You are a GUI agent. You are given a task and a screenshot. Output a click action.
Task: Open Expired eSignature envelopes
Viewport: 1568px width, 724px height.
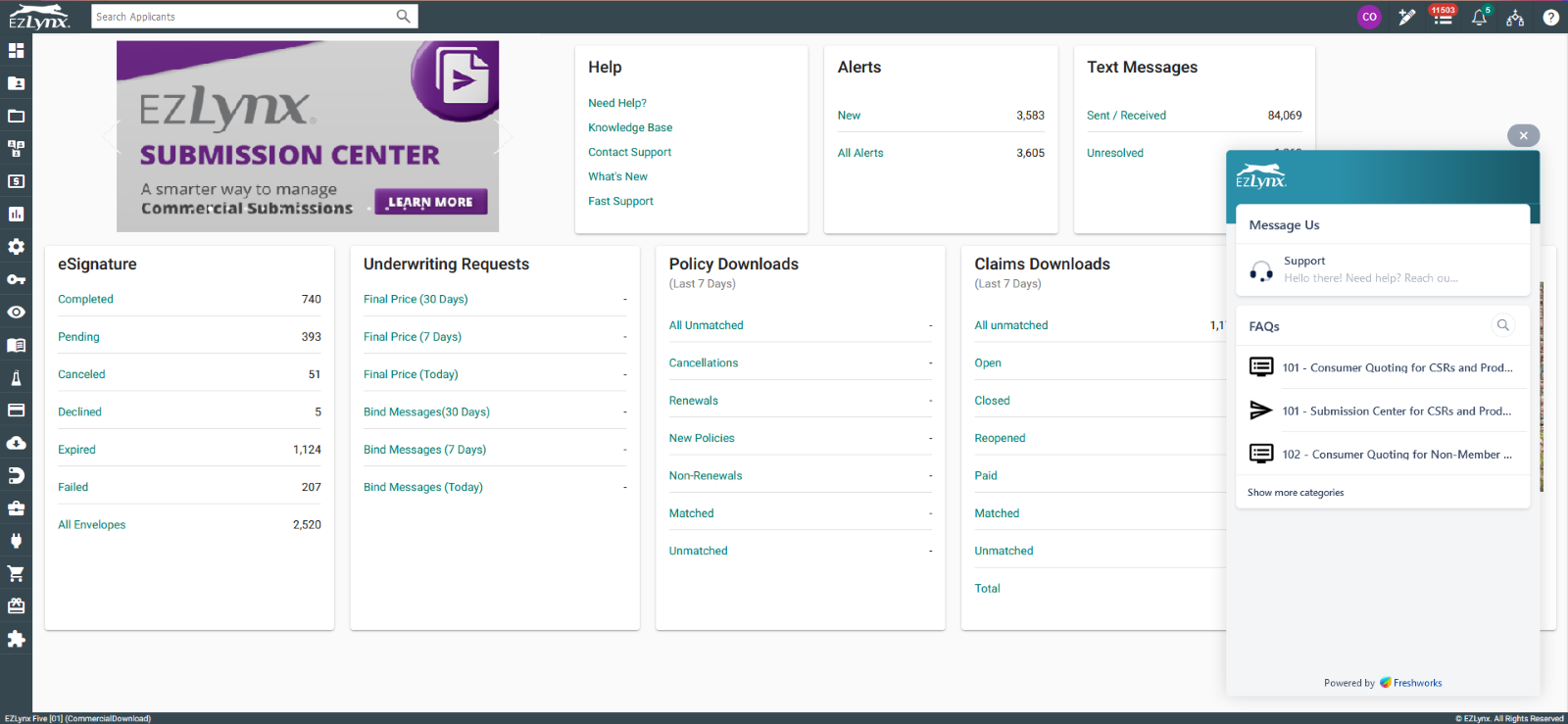(x=76, y=450)
